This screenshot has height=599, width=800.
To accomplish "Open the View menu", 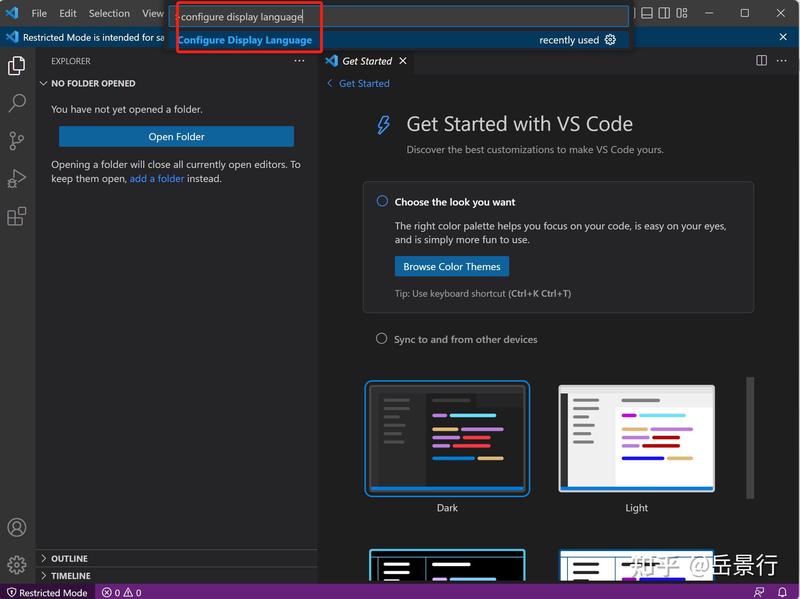I will tap(153, 13).
